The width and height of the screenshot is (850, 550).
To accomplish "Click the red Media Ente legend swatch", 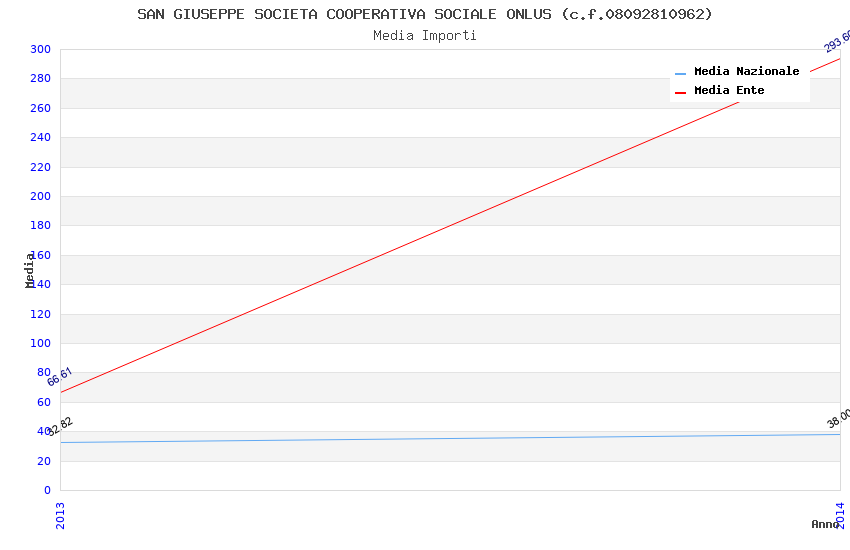I will [680, 93].
